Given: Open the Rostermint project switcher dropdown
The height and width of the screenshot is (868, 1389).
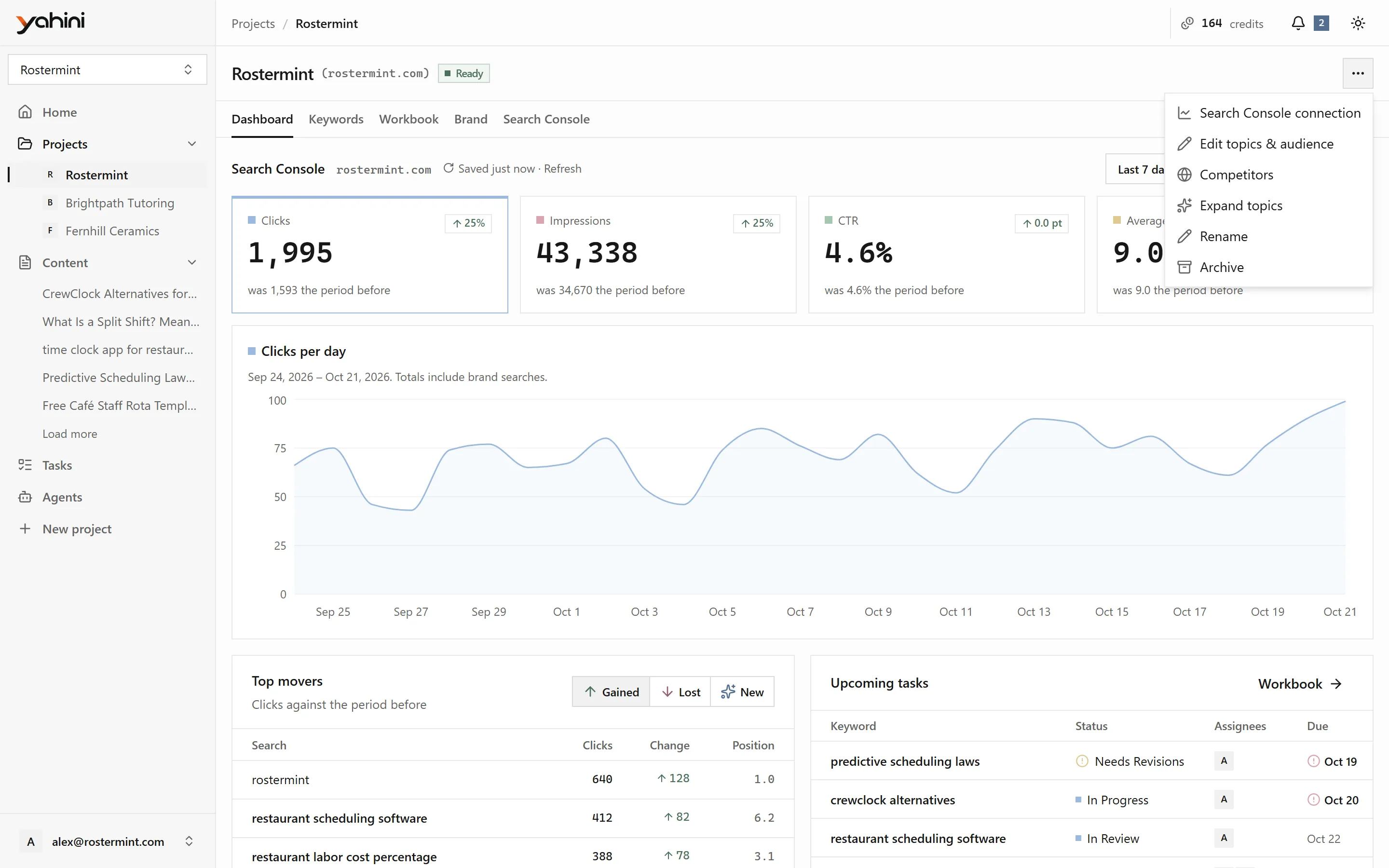Looking at the screenshot, I should pyautogui.click(x=108, y=70).
